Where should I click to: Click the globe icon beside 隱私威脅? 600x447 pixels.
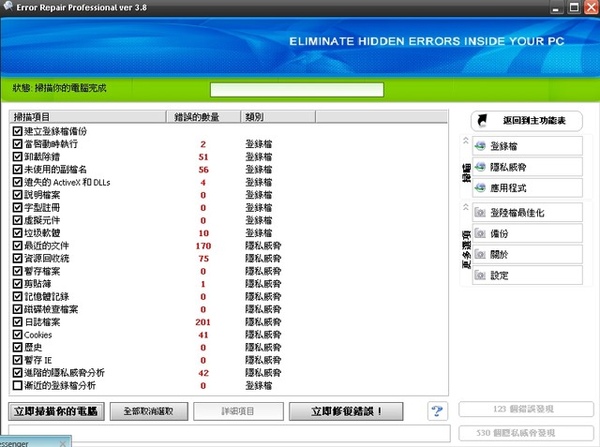click(480, 167)
